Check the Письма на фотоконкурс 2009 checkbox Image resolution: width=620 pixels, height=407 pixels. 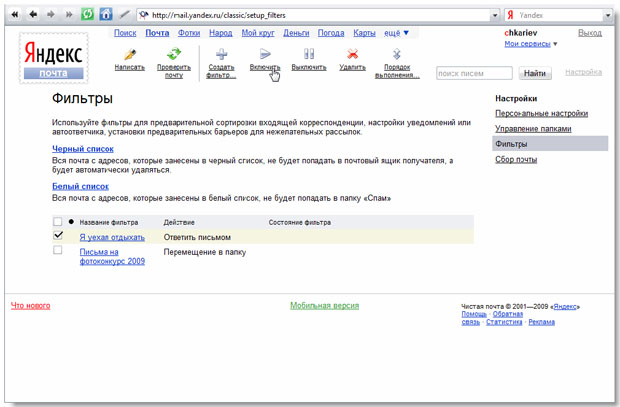[58, 250]
